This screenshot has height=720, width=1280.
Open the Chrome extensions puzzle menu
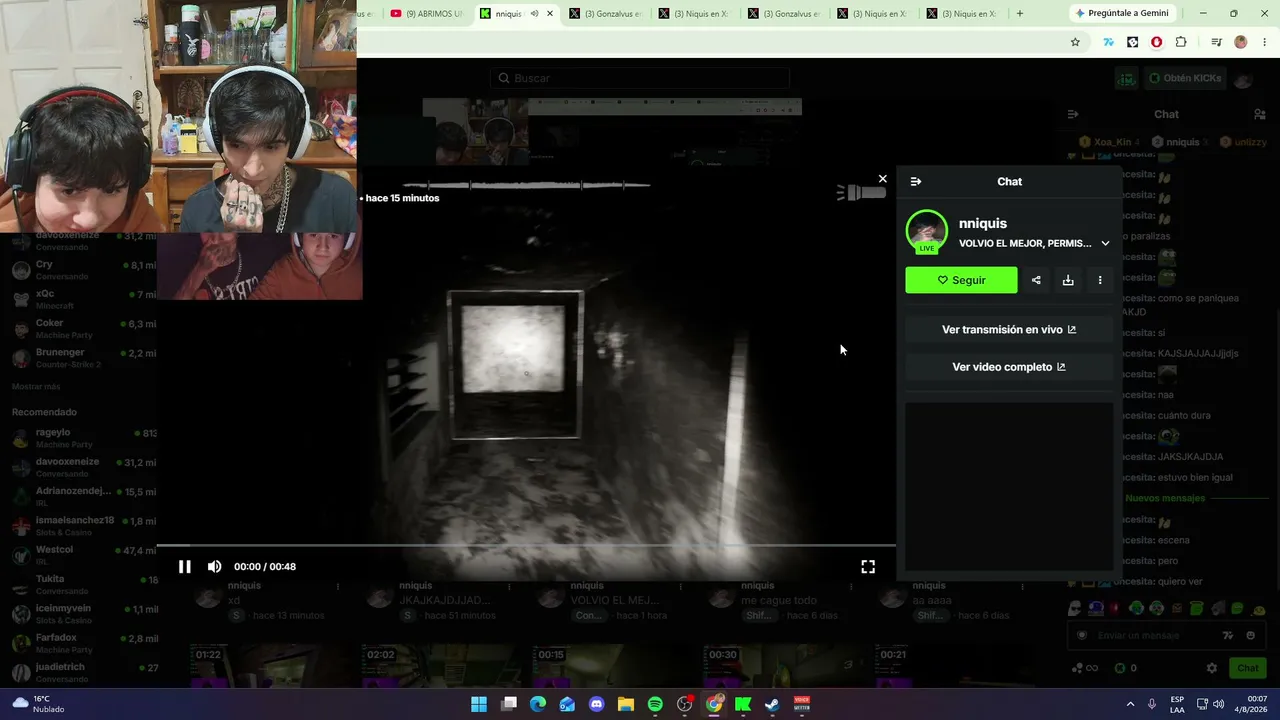click(x=1181, y=42)
